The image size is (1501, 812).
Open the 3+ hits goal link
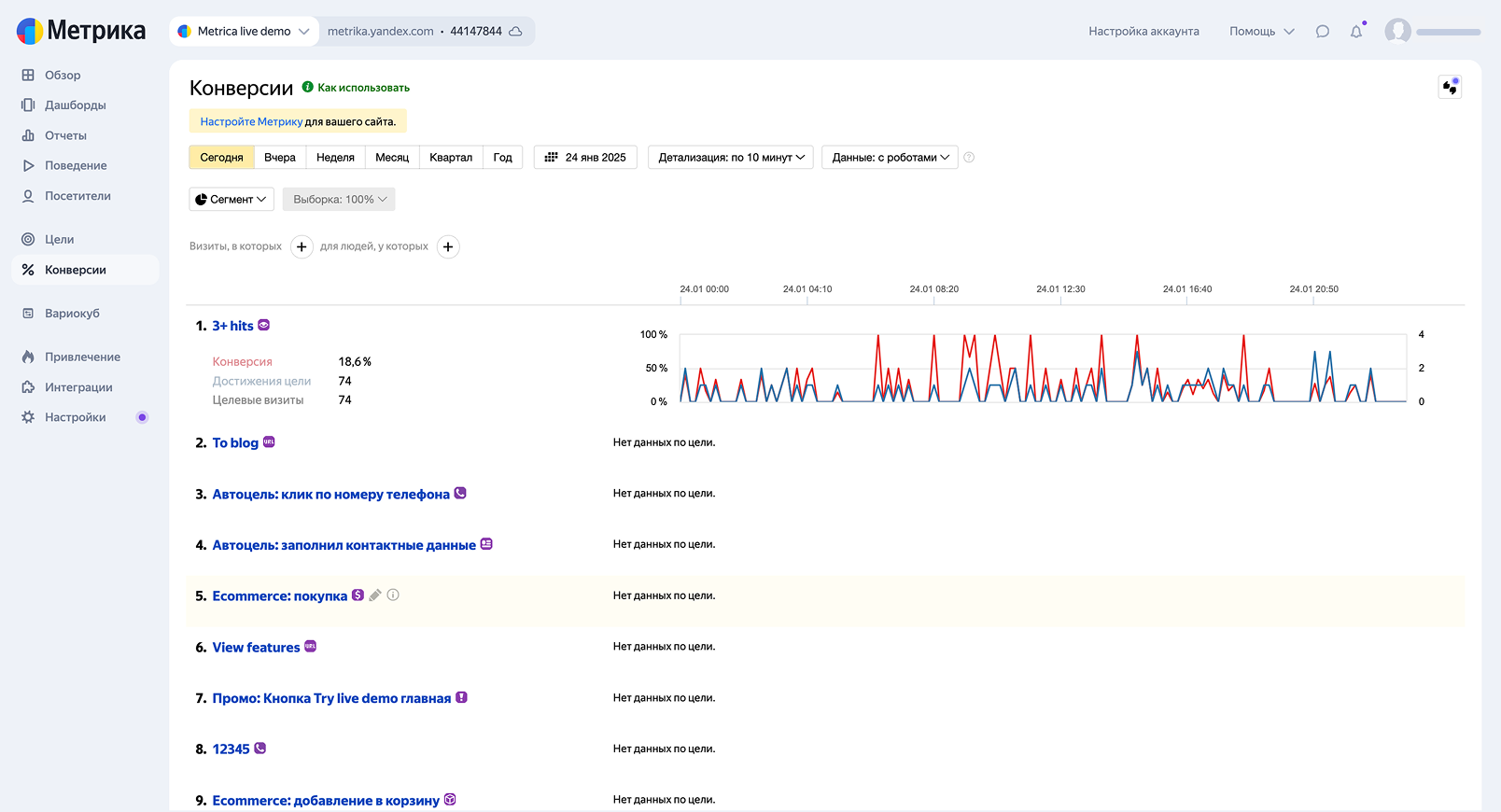[232, 326]
